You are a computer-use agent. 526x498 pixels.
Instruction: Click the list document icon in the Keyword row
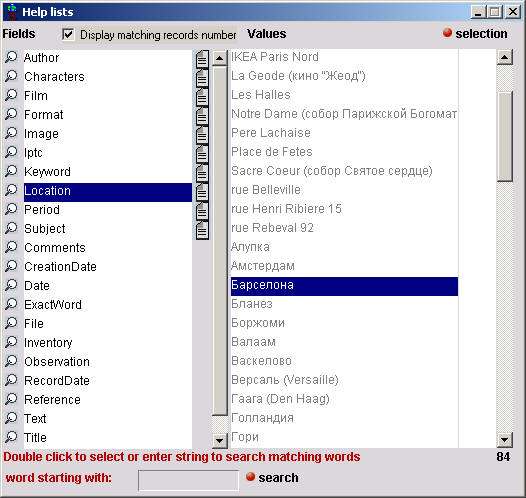click(x=202, y=173)
